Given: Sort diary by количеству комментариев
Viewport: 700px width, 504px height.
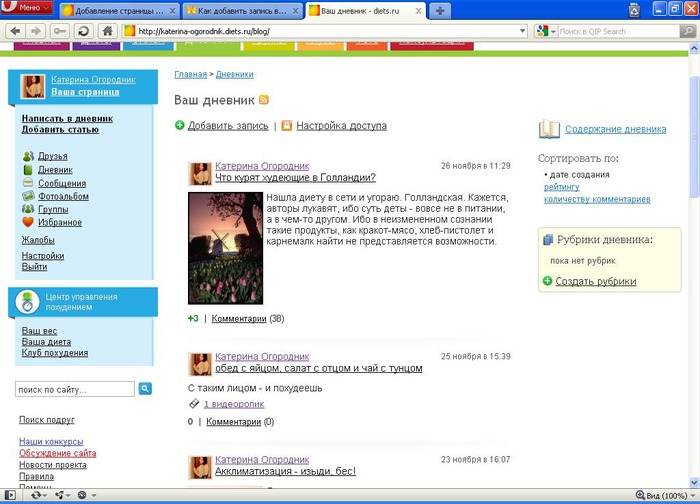Looking at the screenshot, I should (596, 199).
